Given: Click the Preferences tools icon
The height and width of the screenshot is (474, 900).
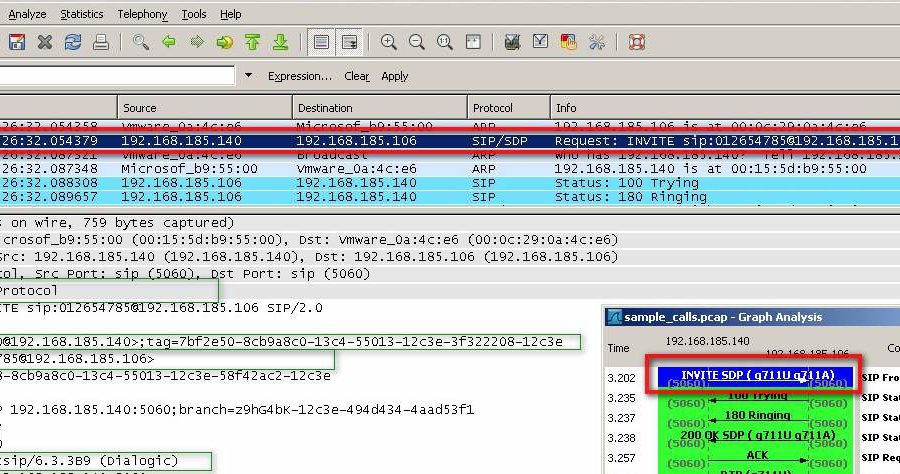Looking at the screenshot, I should (x=597, y=42).
